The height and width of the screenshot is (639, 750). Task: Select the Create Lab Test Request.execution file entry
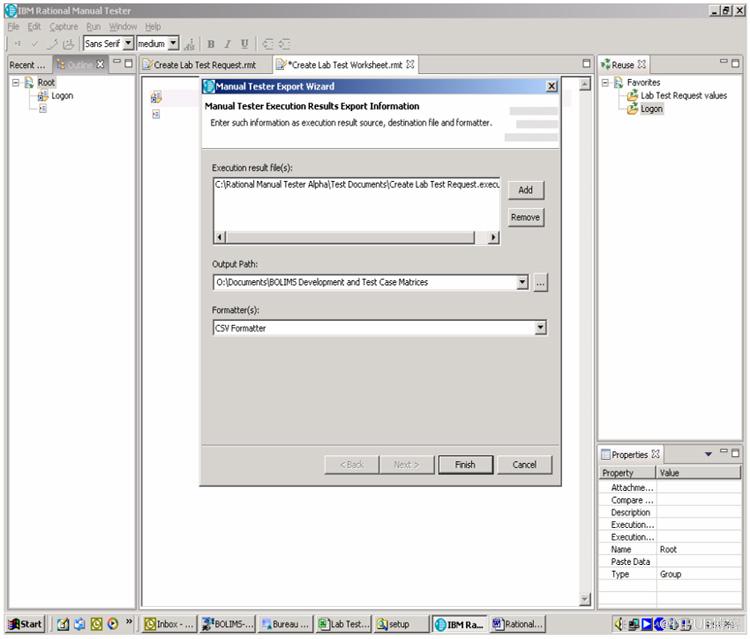(357, 185)
